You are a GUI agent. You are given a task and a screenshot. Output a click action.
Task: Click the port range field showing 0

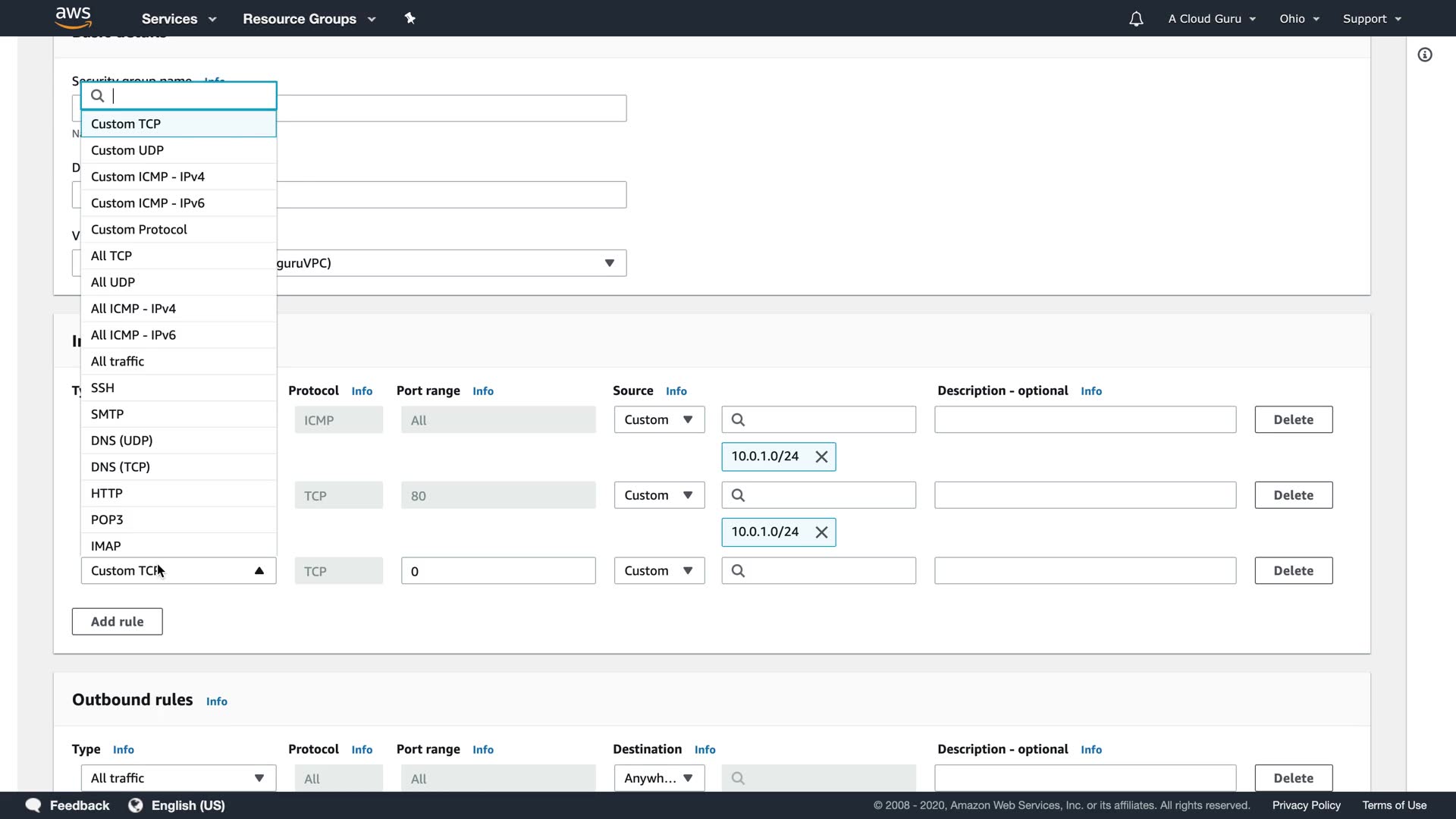[497, 571]
